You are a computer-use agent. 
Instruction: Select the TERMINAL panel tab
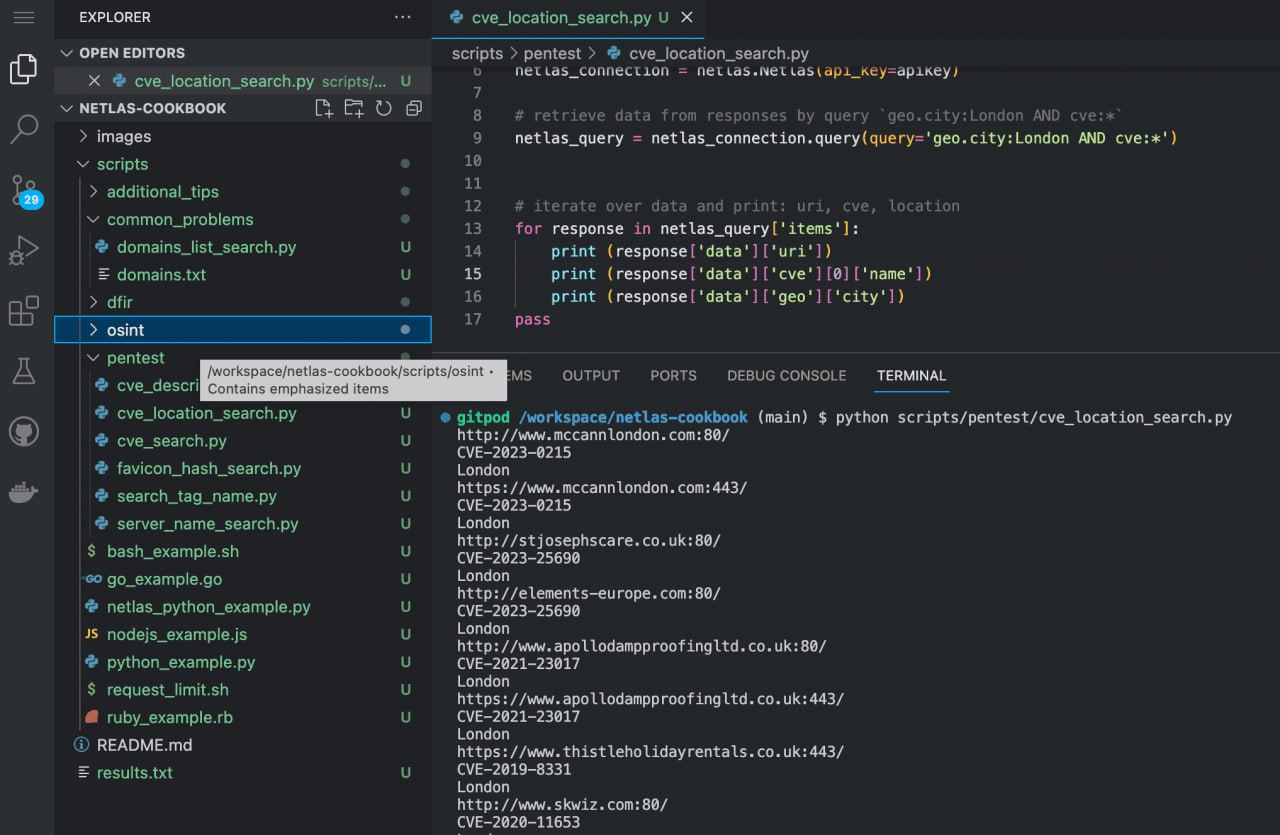[x=911, y=376]
